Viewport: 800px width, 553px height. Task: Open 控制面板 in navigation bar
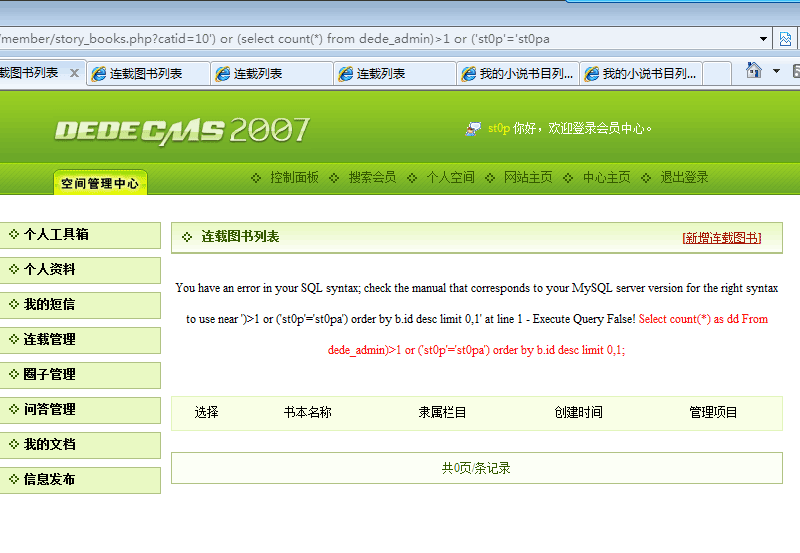point(294,178)
